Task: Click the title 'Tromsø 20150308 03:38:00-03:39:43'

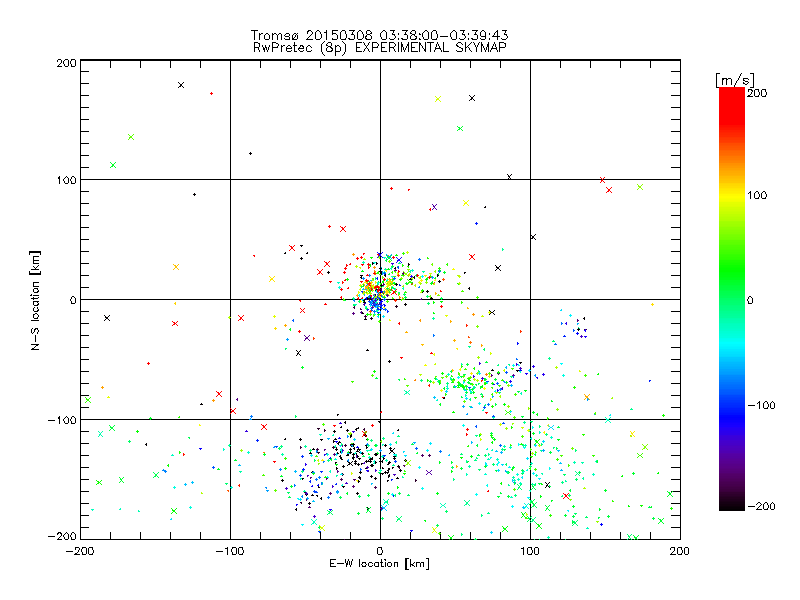Action: point(379,35)
